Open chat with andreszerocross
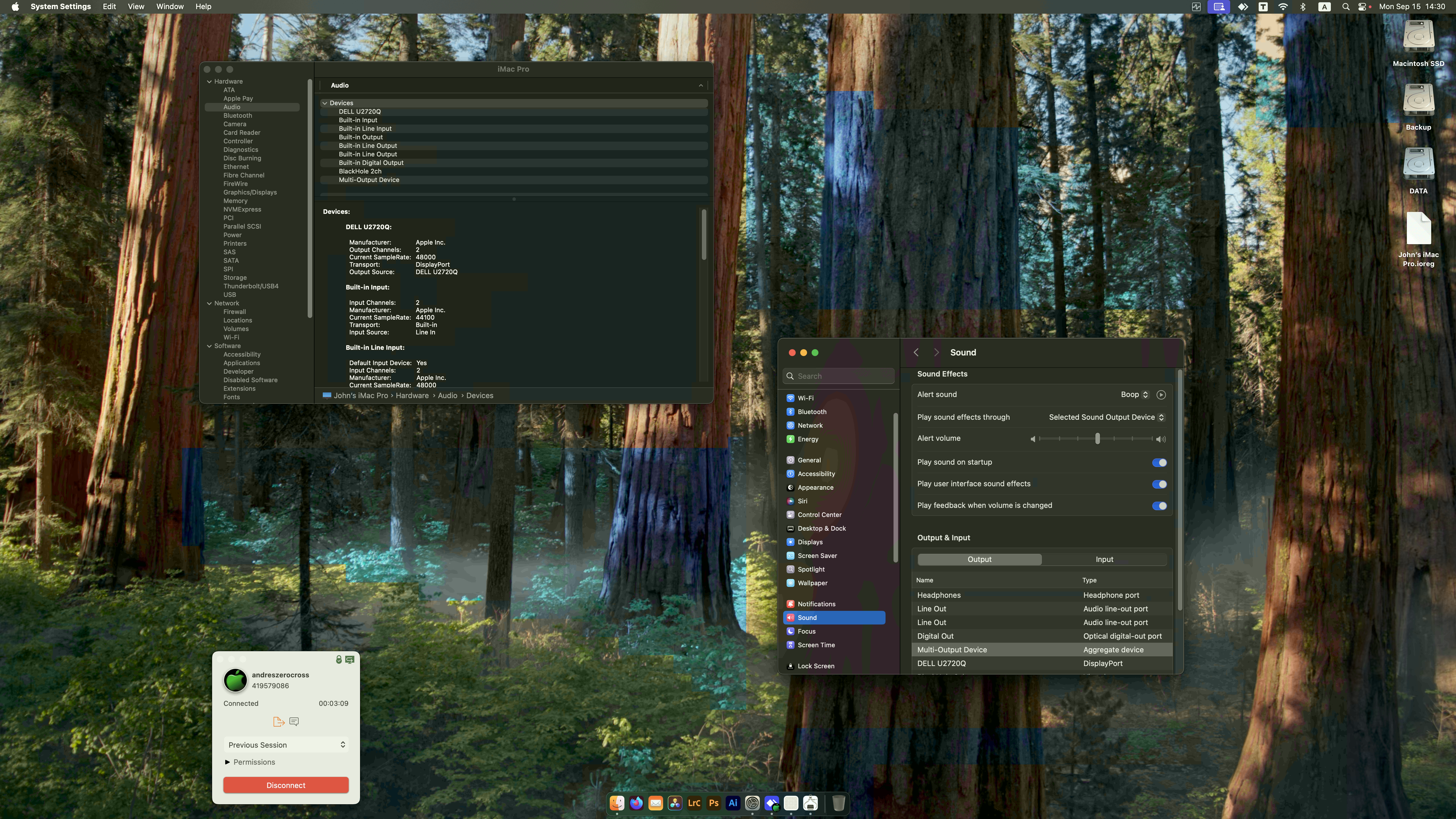This screenshot has width=1456, height=819. pyautogui.click(x=293, y=722)
